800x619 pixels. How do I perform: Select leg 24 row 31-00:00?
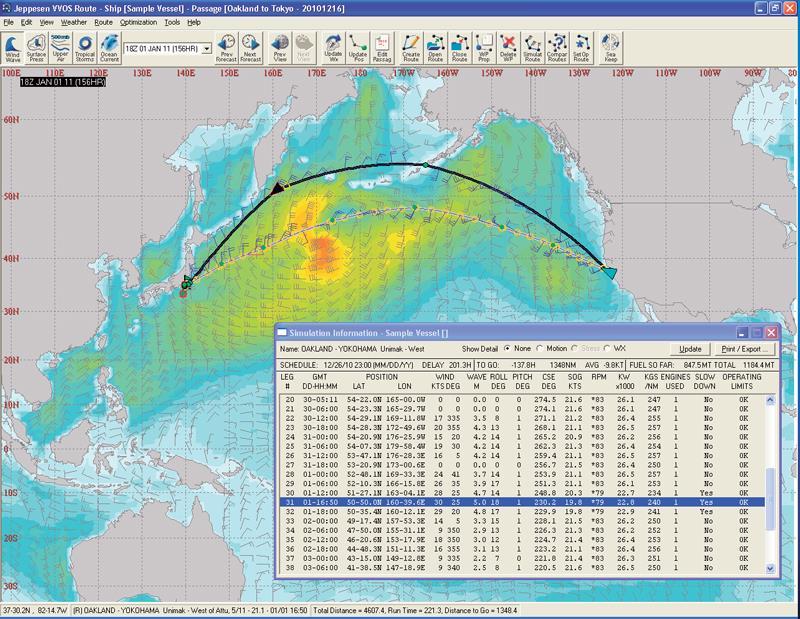521,437
